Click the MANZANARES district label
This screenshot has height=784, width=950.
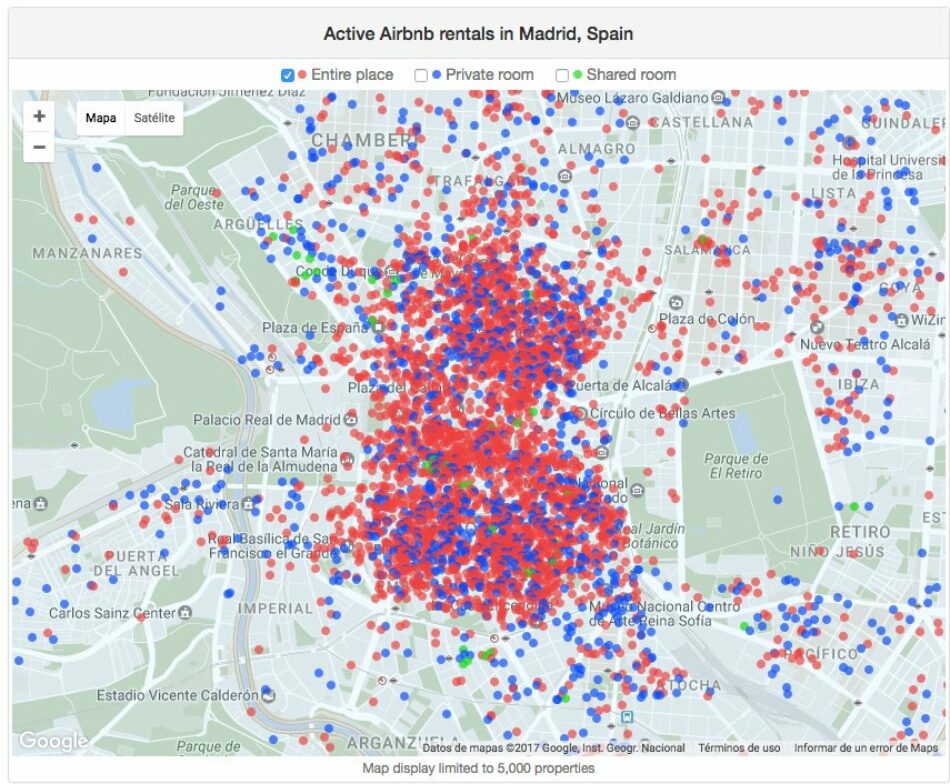[87, 253]
